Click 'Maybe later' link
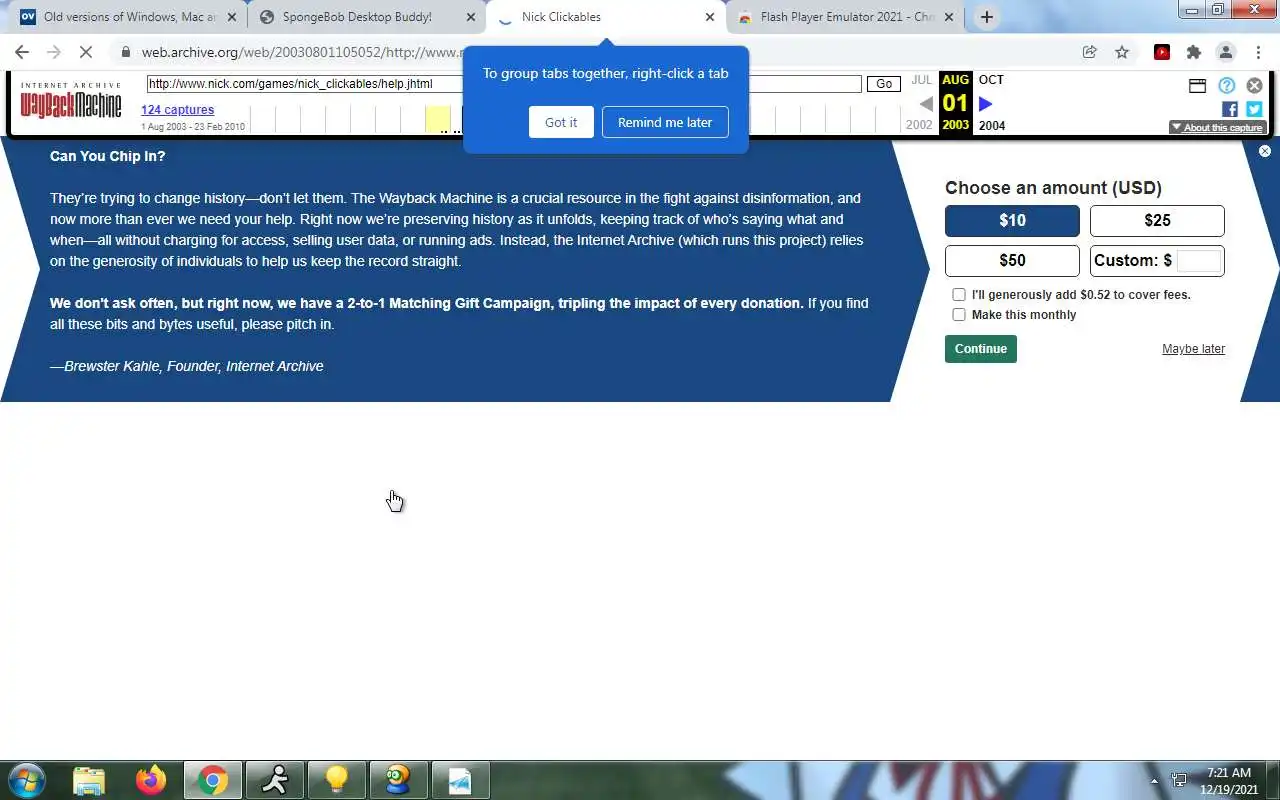 [x=1193, y=349]
